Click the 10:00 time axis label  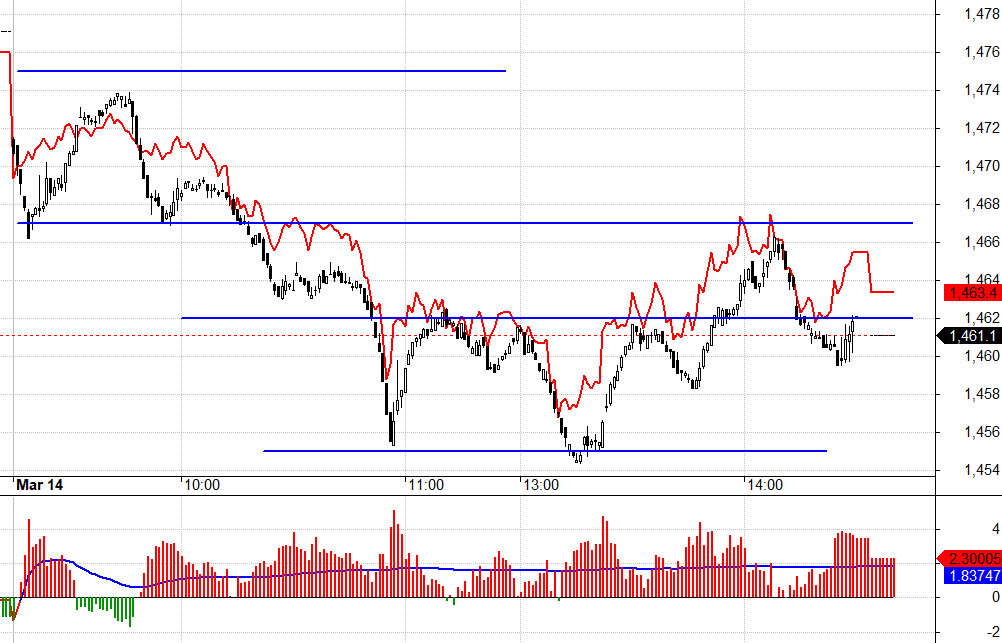coord(202,484)
